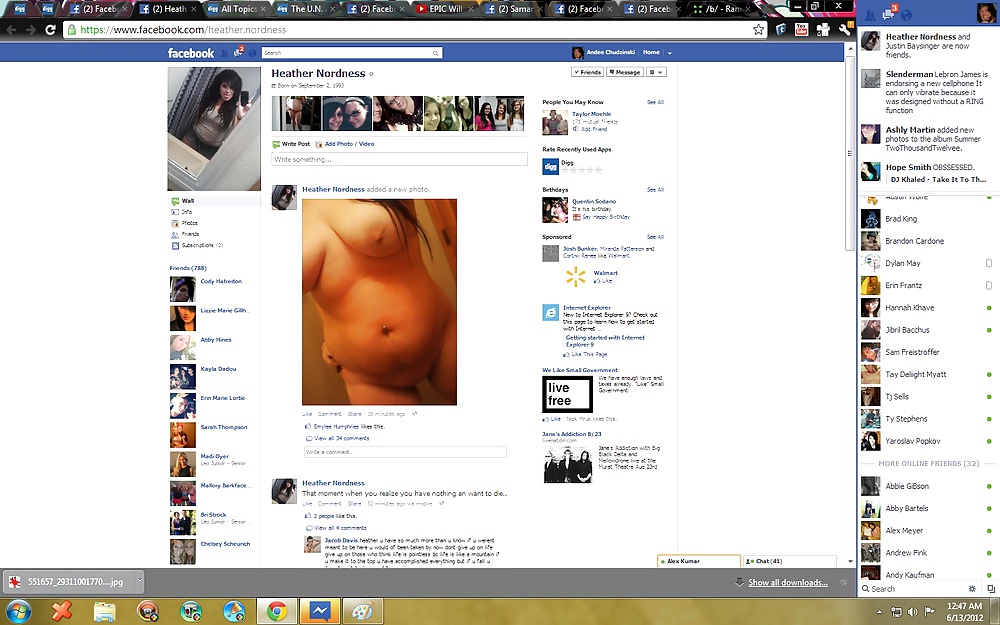Open Facebook messages icon with red badge
Screen dimensions: 1000x625
click(239, 52)
